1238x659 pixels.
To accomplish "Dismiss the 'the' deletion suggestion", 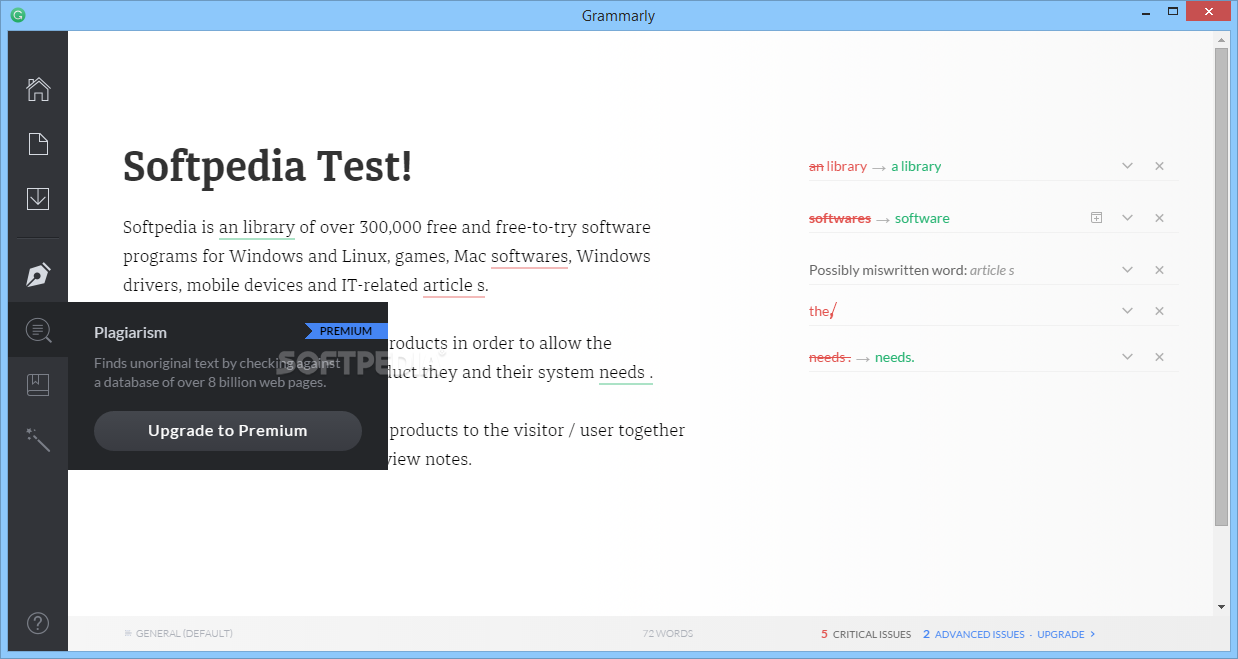I will pos(1159,311).
